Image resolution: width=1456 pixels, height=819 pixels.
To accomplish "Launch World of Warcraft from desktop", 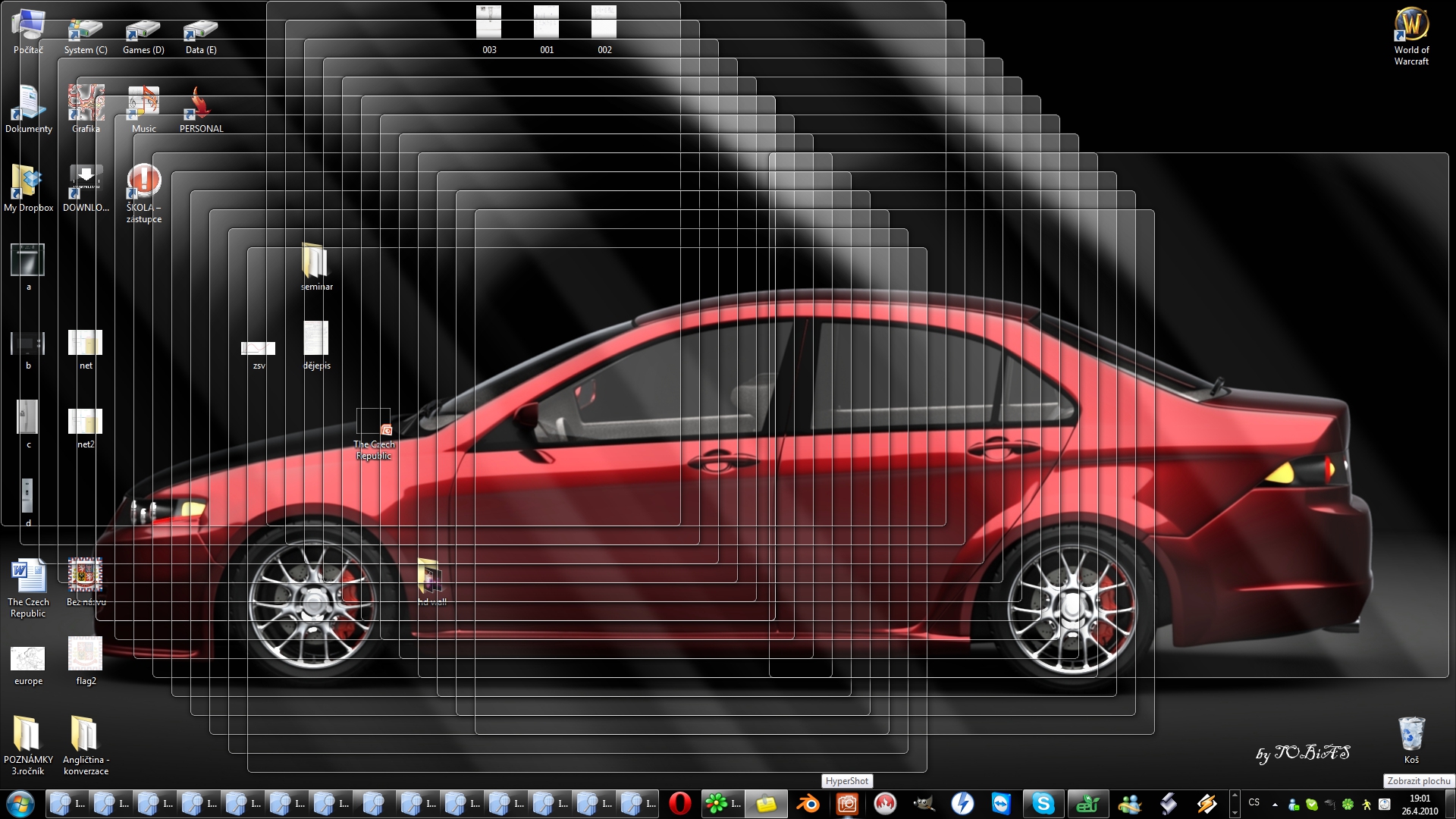I will click(1411, 36).
